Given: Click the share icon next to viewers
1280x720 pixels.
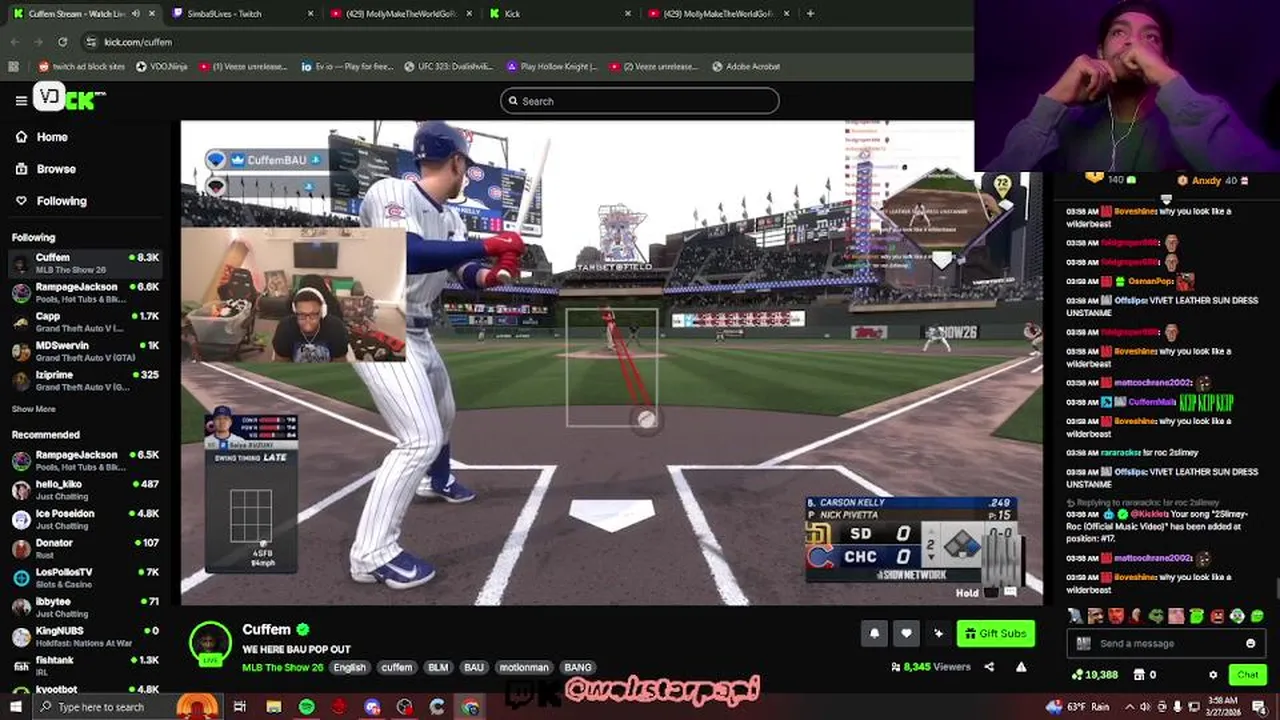Looking at the screenshot, I should click(989, 667).
